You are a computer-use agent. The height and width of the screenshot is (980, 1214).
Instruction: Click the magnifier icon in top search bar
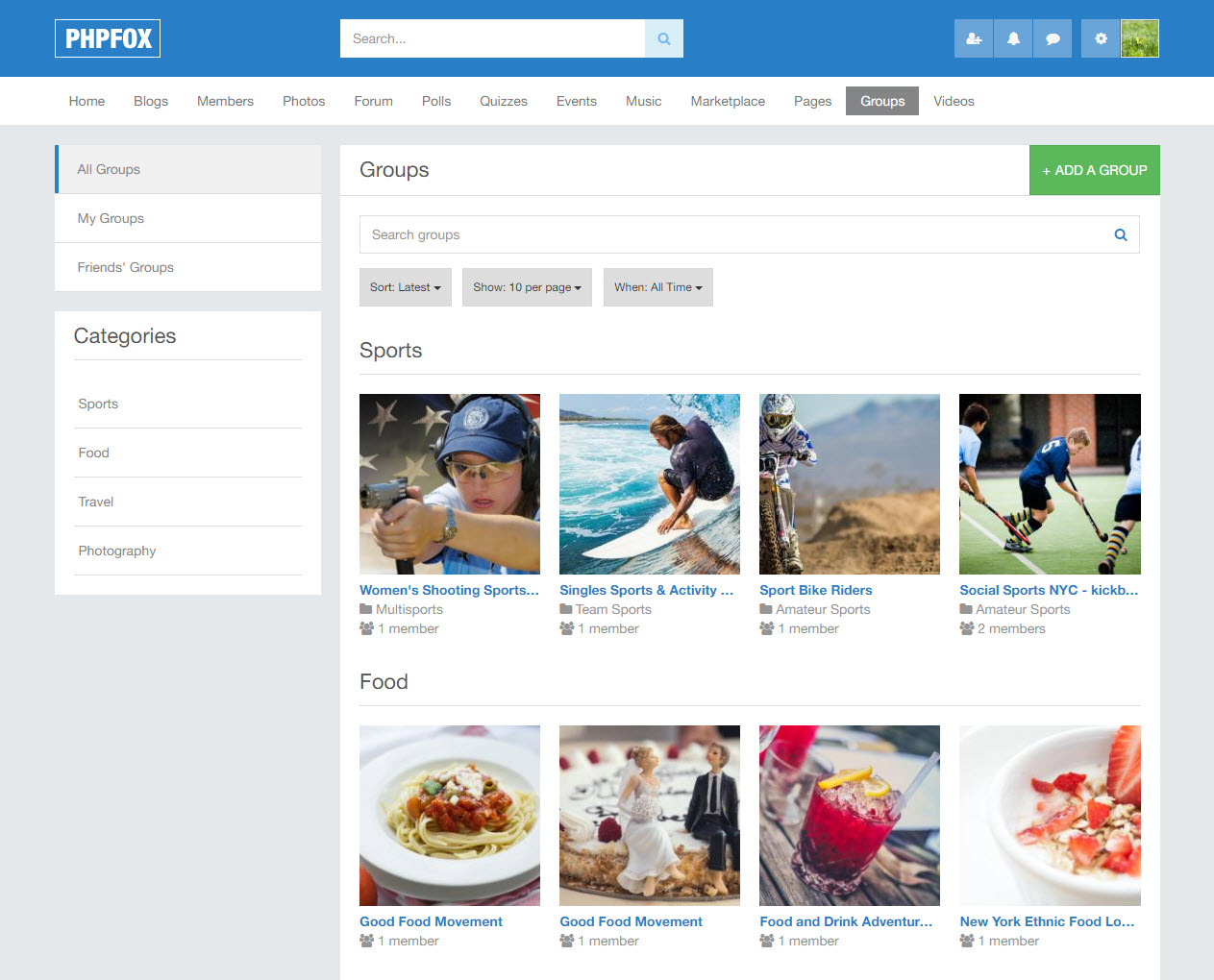[663, 39]
